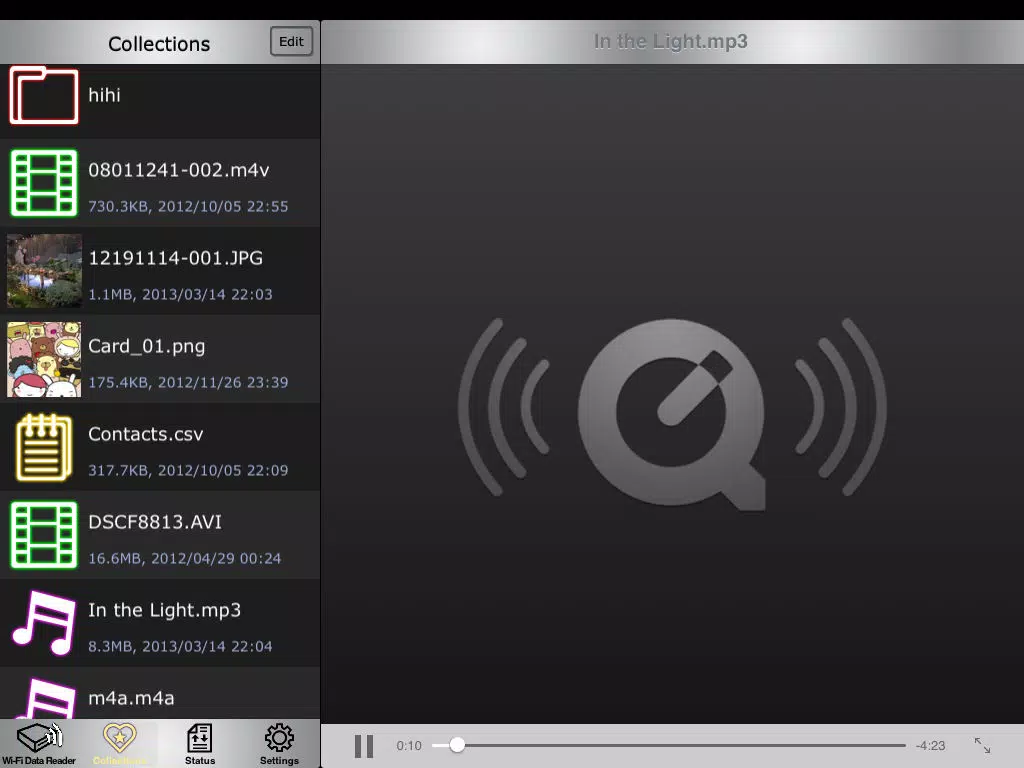Click the details '730.3KB, 2012/10/05 22:55'
This screenshot has width=1024, height=768.
(188, 206)
